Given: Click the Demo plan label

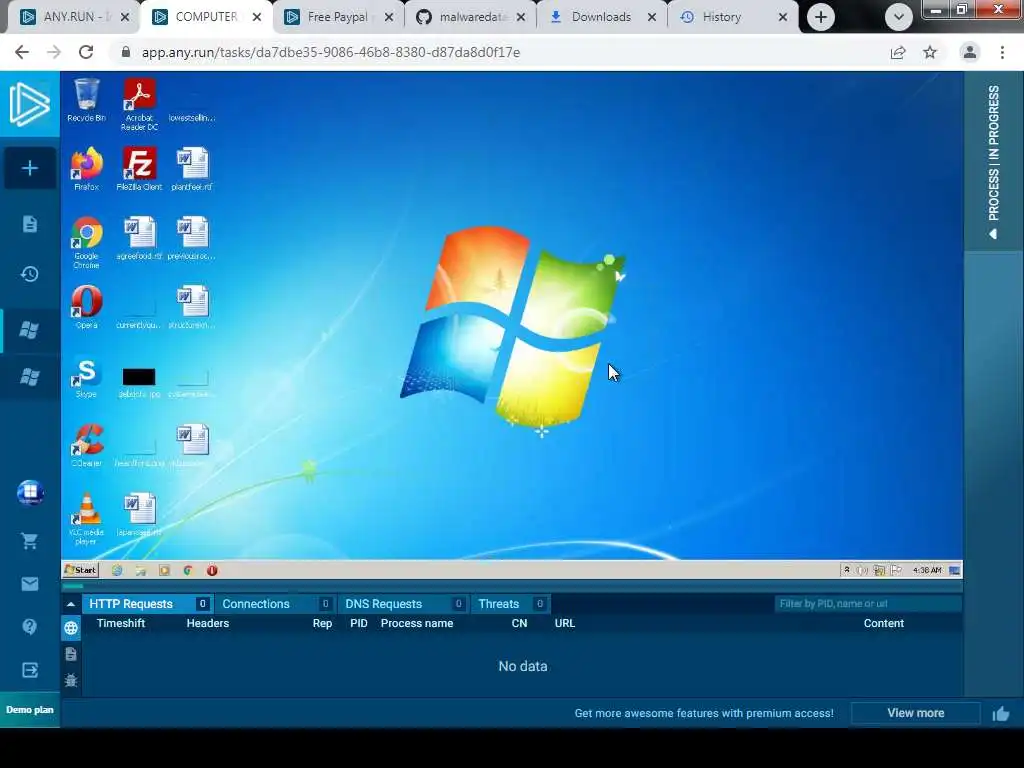Looking at the screenshot, I should point(29,710).
